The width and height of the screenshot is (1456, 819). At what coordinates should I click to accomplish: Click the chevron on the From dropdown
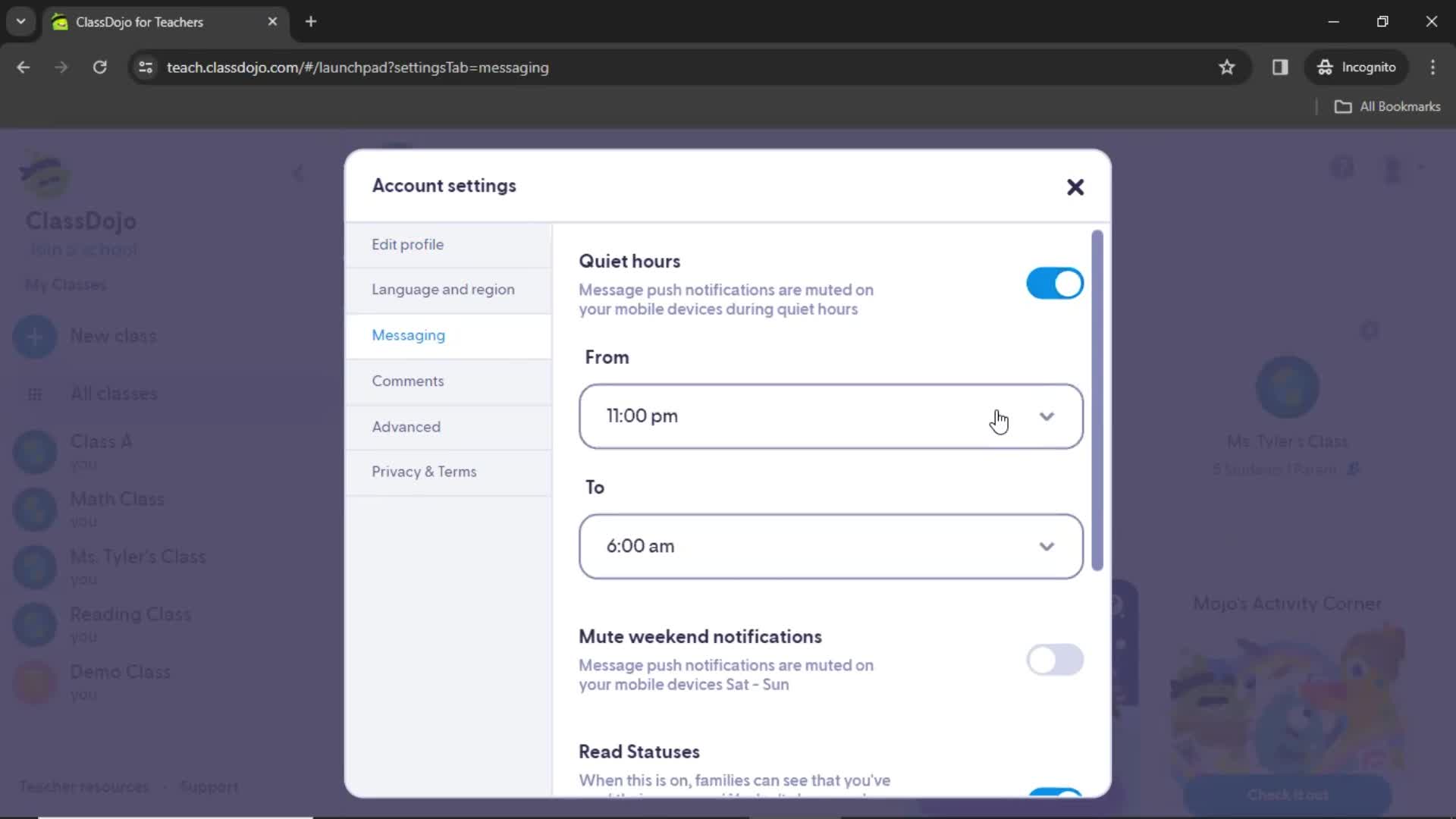pos(1046,416)
